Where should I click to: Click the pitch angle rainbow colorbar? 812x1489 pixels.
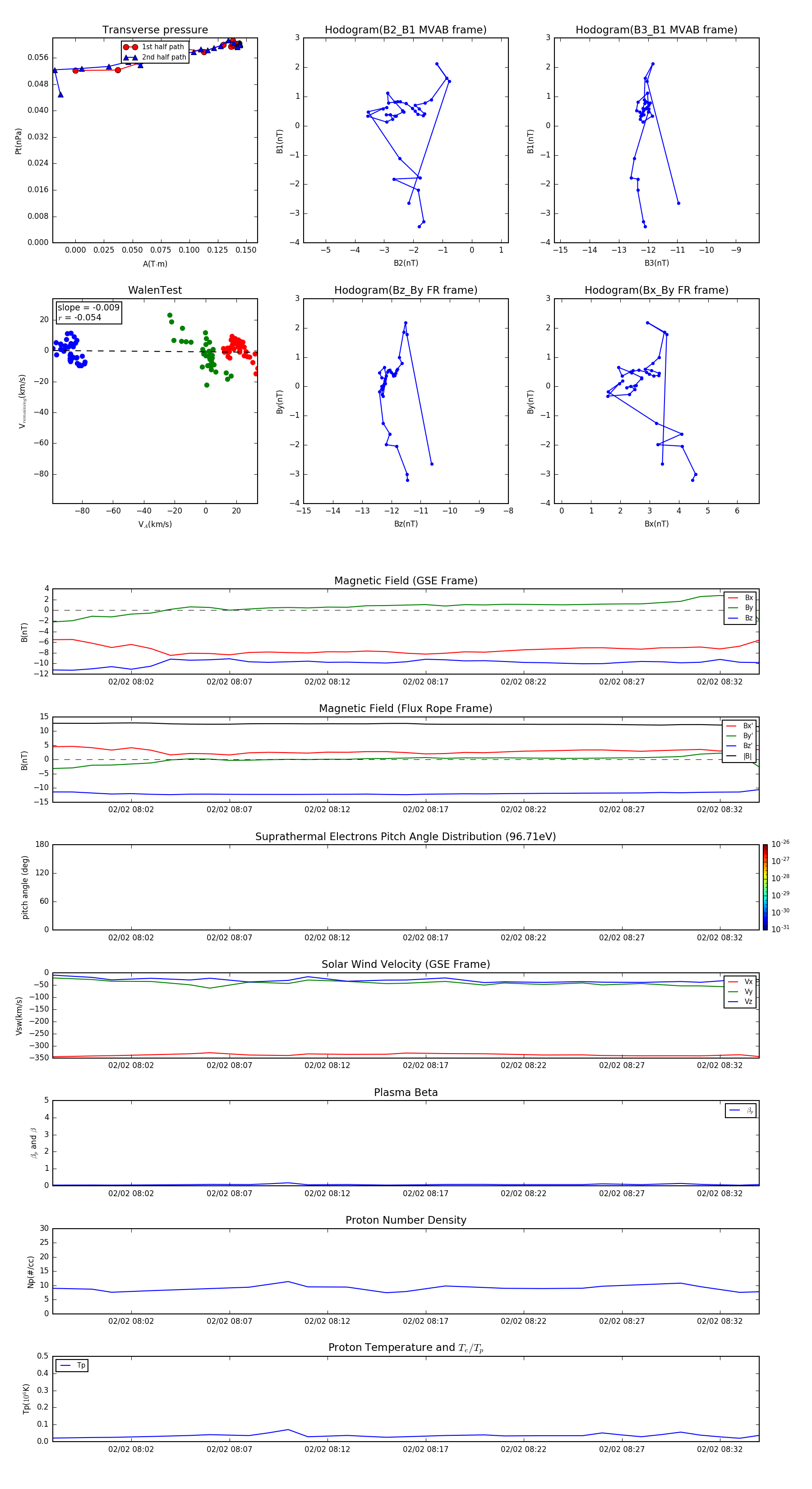(x=765, y=887)
